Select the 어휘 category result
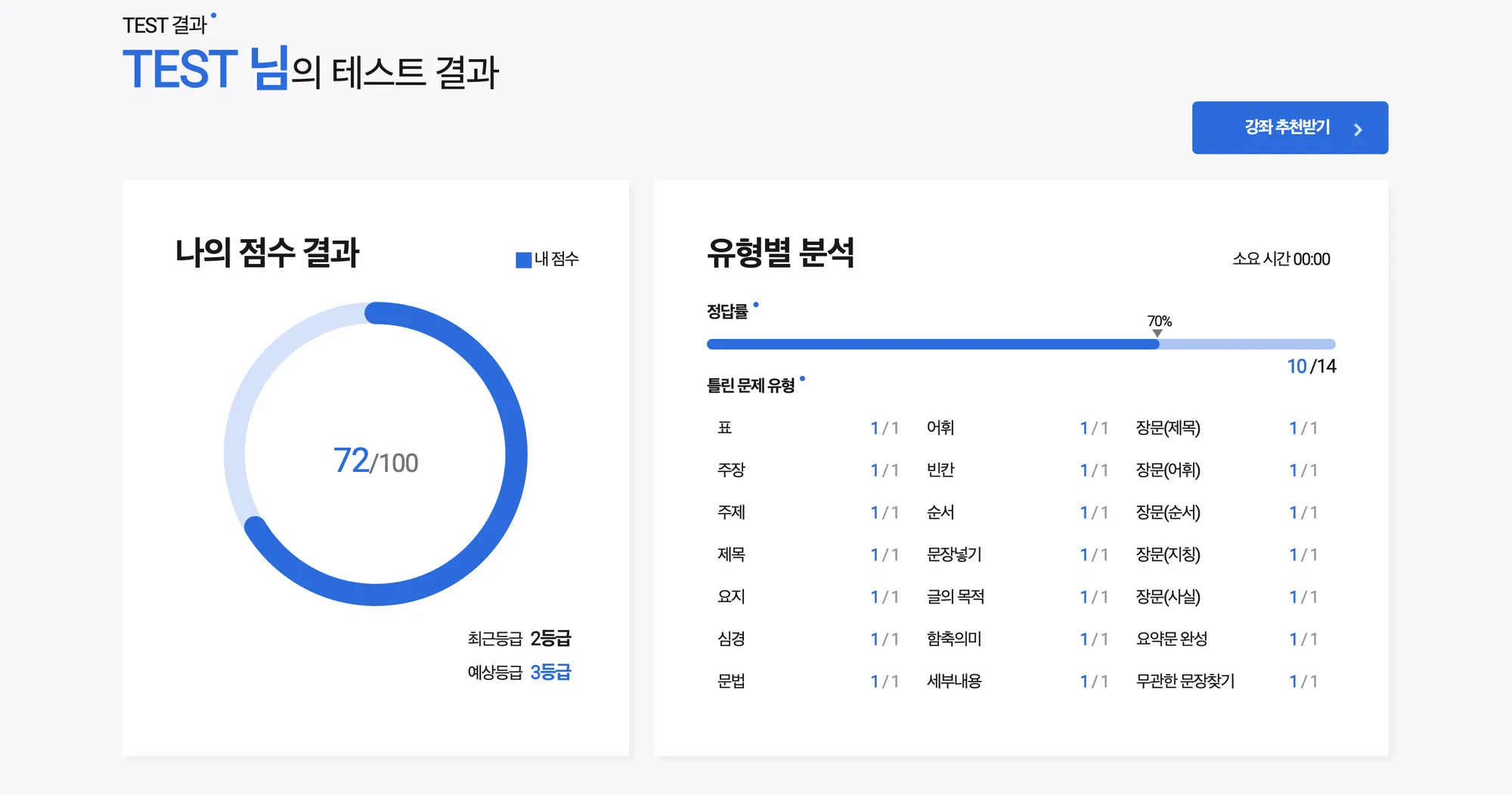Image resolution: width=1512 pixels, height=795 pixels. click(943, 427)
